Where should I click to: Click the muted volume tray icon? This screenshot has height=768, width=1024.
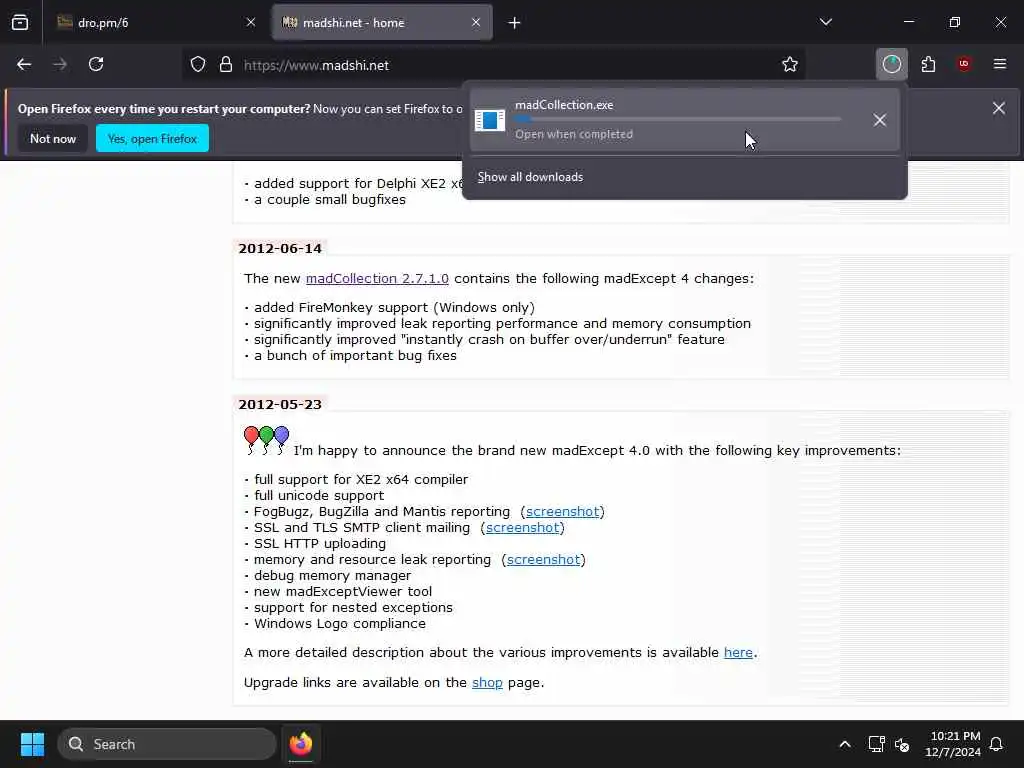tap(902, 744)
